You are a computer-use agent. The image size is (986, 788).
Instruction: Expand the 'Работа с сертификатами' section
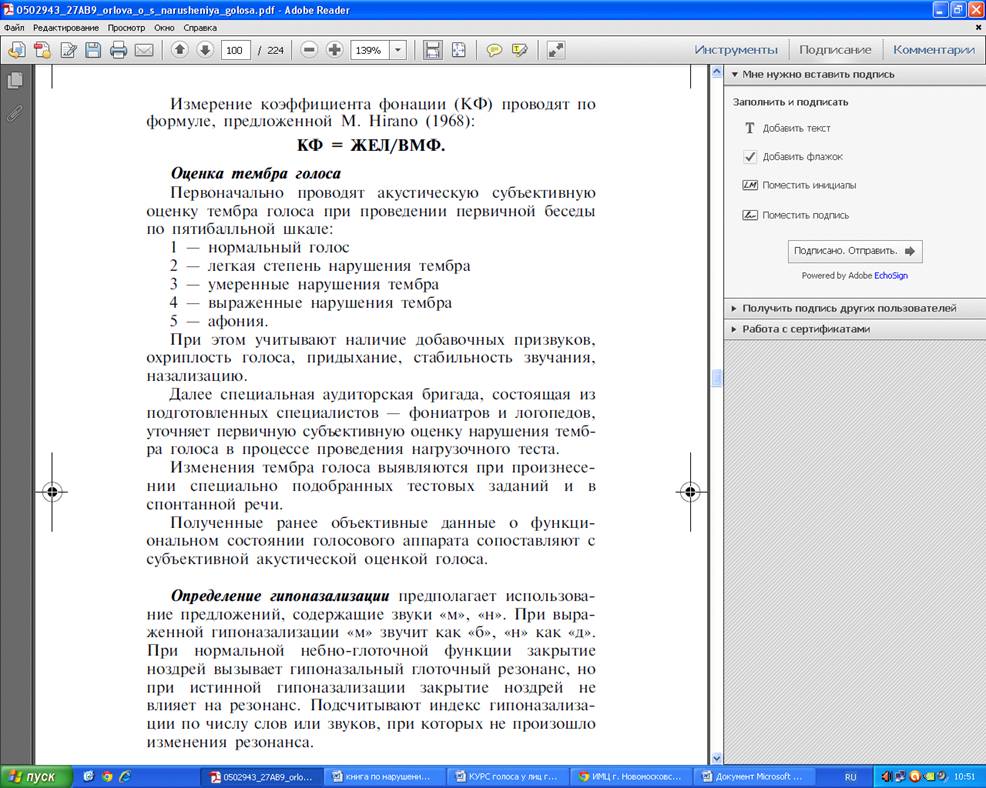pyautogui.click(x=805, y=329)
